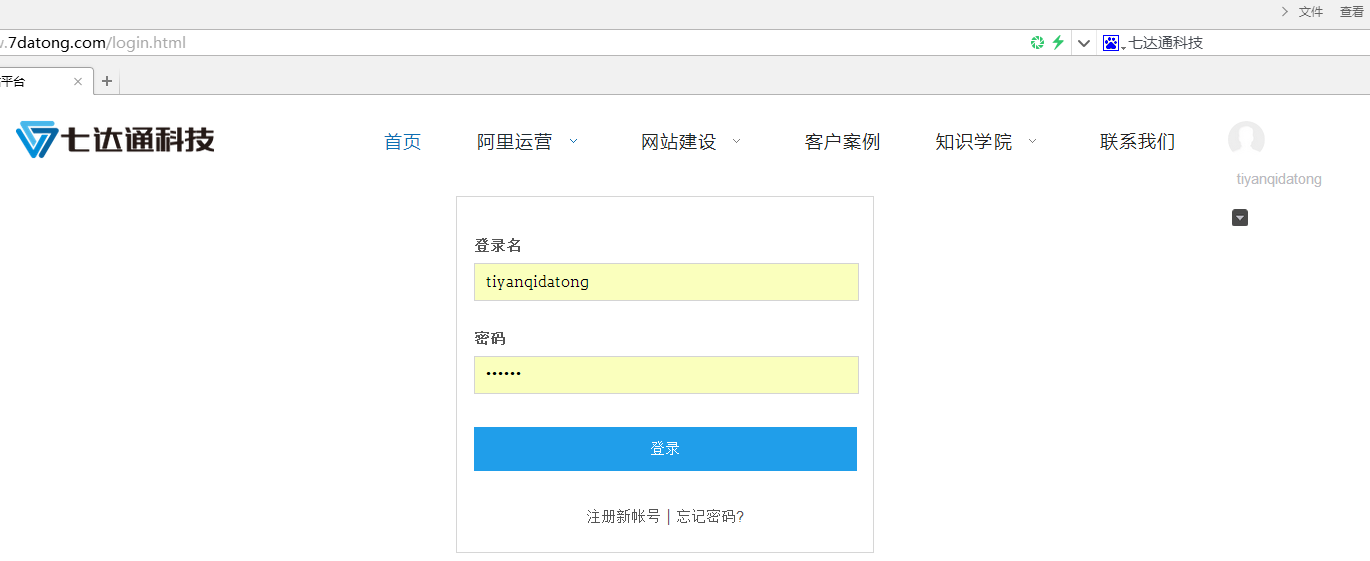Close the current browser tab

click(78, 82)
